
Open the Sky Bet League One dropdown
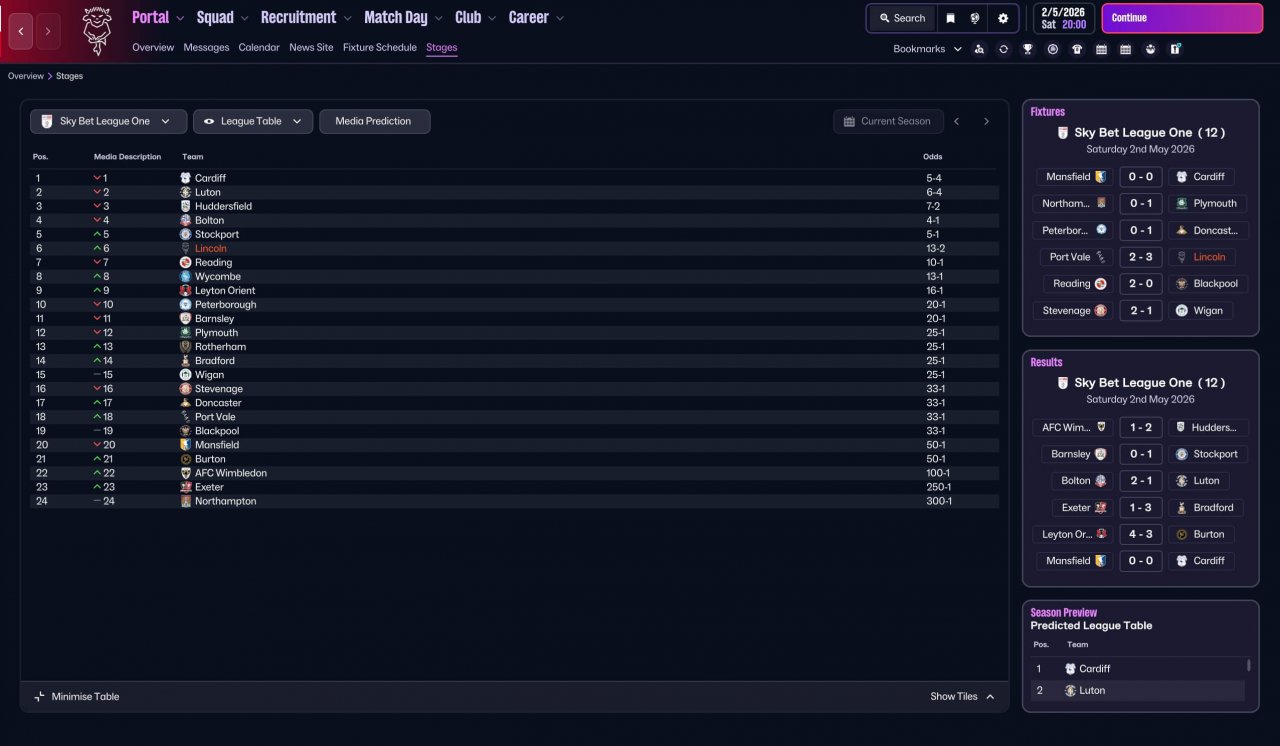point(108,121)
